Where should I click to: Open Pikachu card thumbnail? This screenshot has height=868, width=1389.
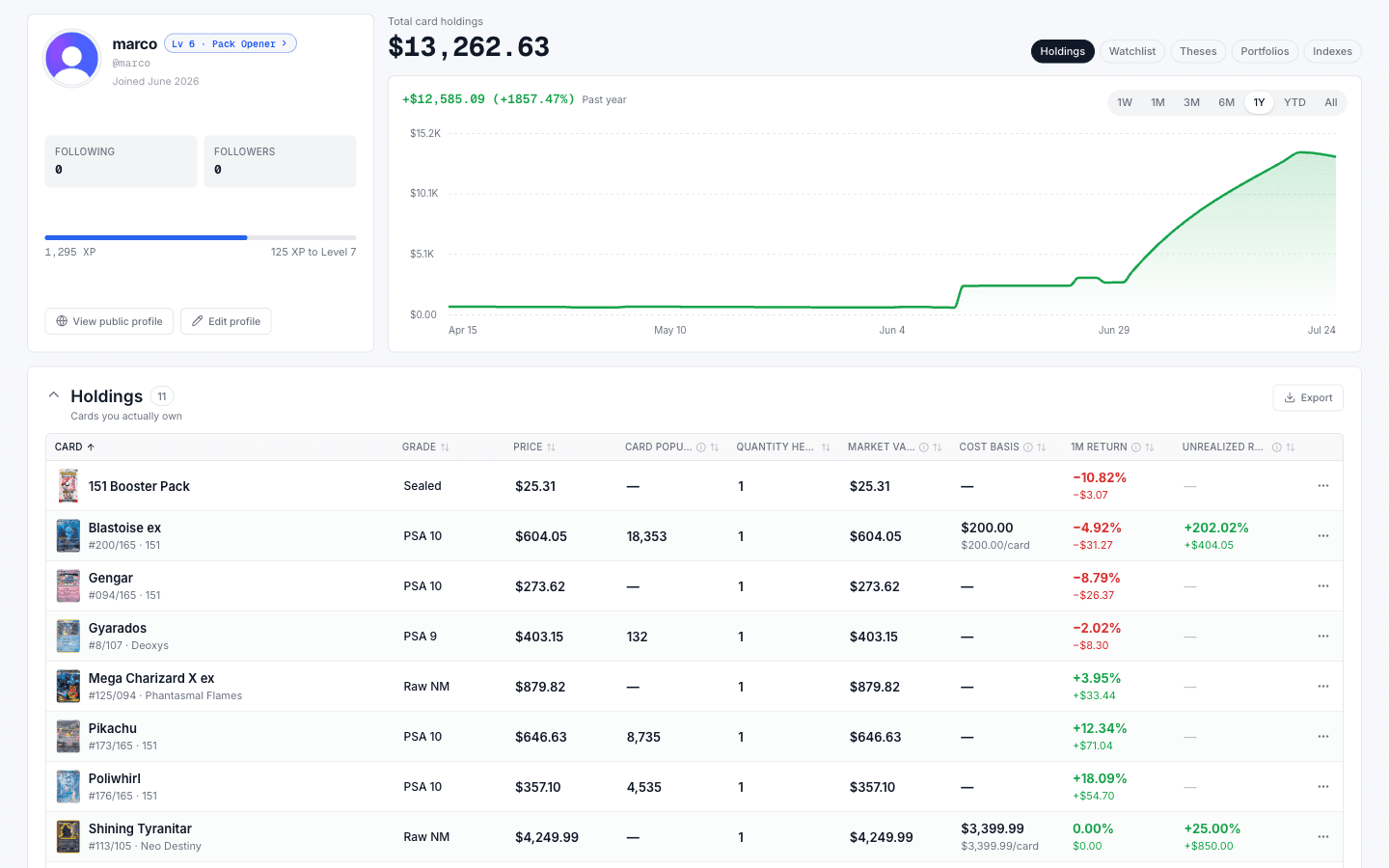[68, 737]
